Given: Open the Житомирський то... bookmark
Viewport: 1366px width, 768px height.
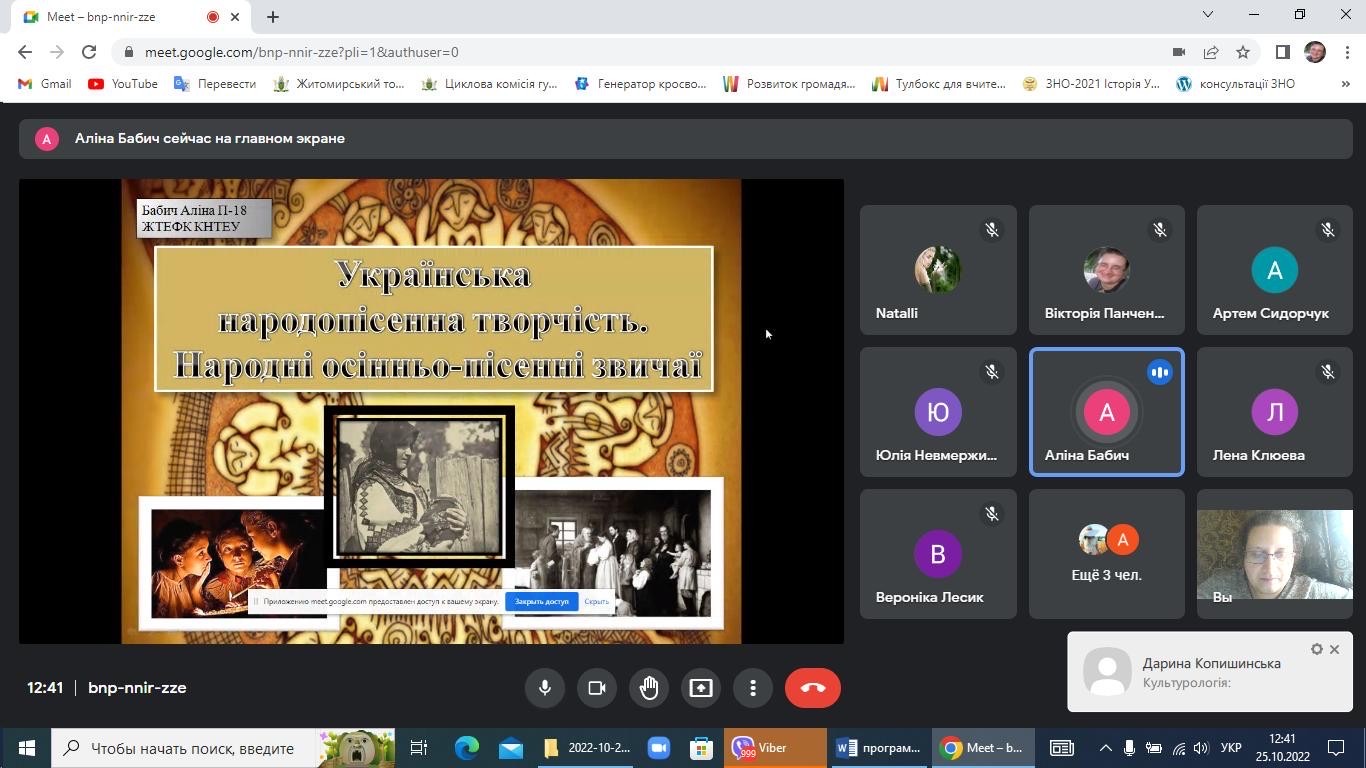Looking at the screenshot, I should [338, 84].
